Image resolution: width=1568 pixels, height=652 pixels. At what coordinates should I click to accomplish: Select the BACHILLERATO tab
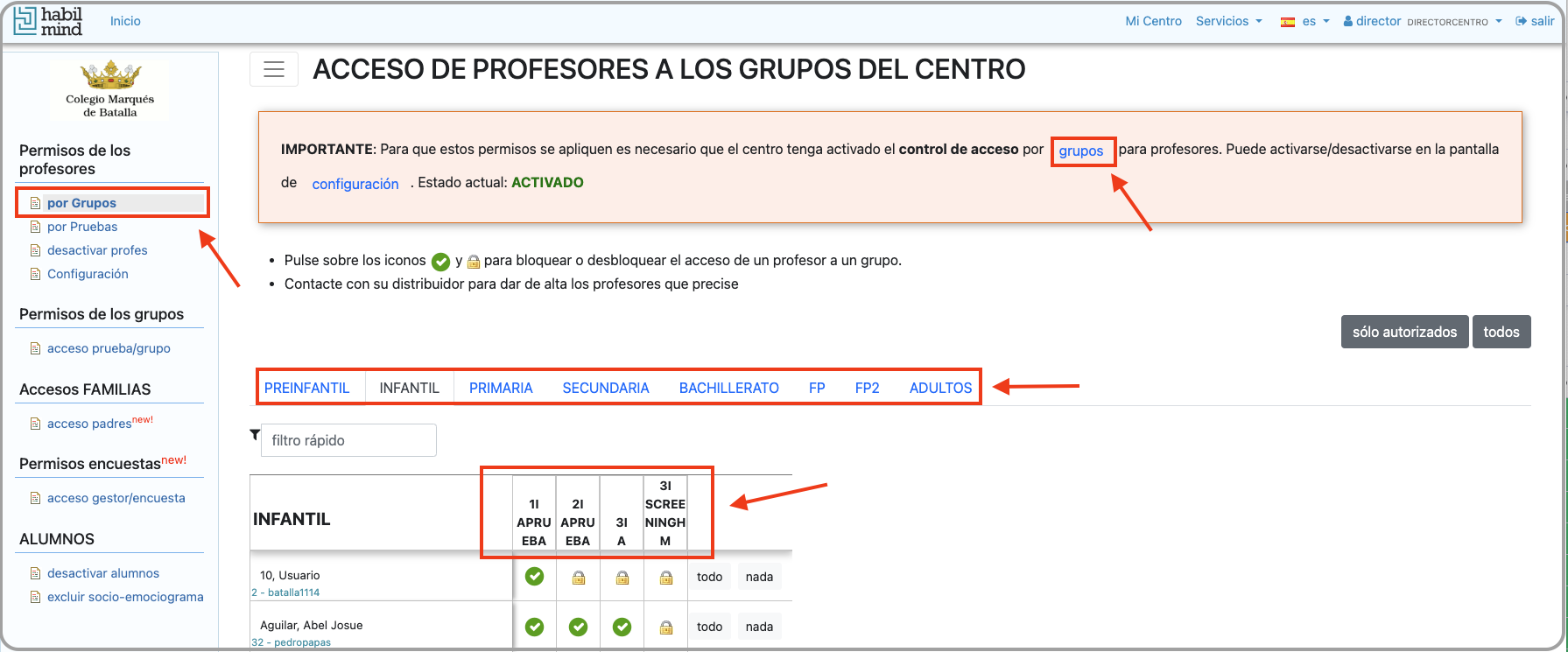click(x=728, y=388)
